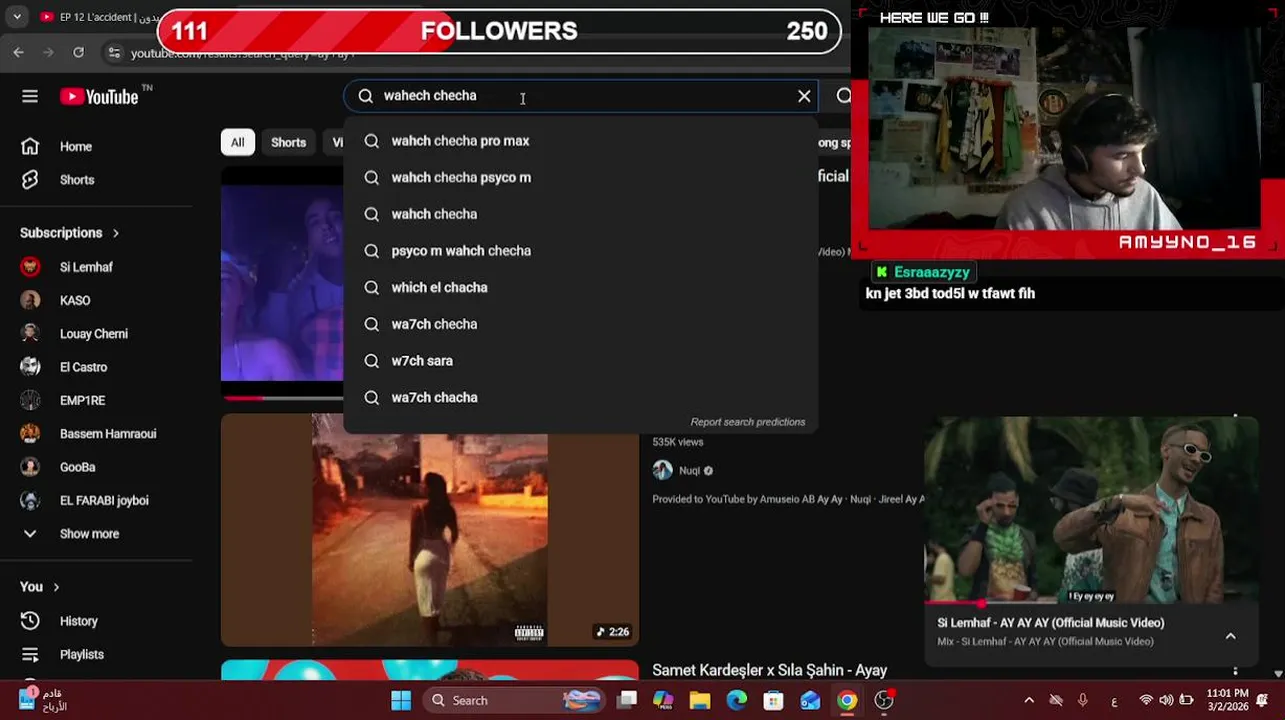1285x720 pixels.
Task: Open Microsoft Edge from the taskbar
Action: click(737, 700)
